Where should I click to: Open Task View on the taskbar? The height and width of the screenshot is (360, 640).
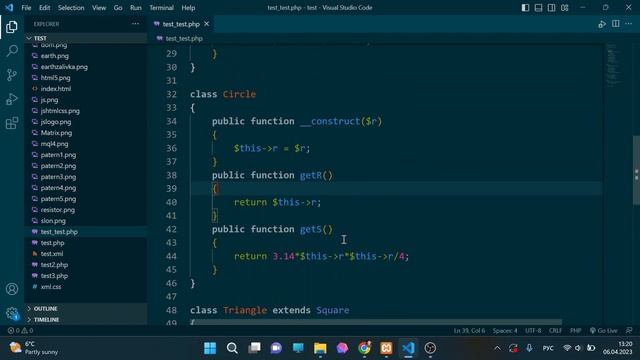click(254, 348)
